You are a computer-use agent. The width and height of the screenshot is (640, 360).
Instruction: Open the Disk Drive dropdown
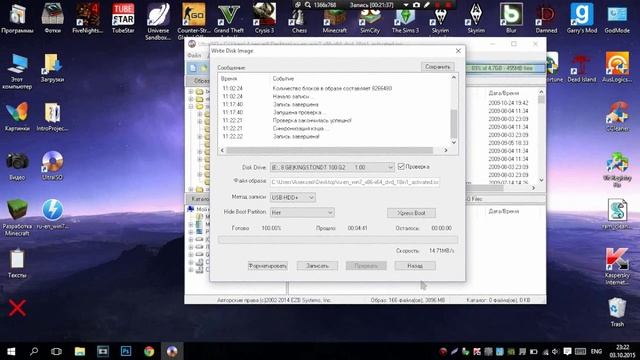(332, 167)
